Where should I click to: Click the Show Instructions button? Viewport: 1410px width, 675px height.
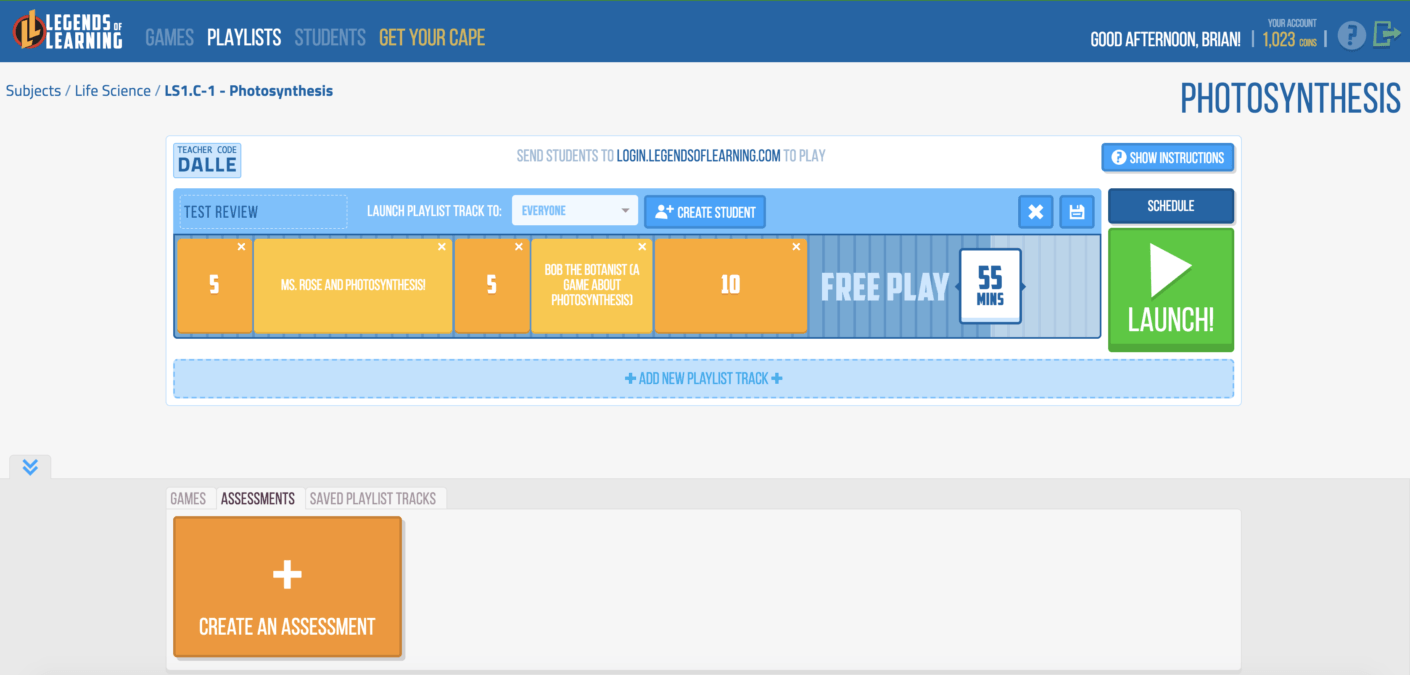pyautogui.click(x=1167, y=158)
